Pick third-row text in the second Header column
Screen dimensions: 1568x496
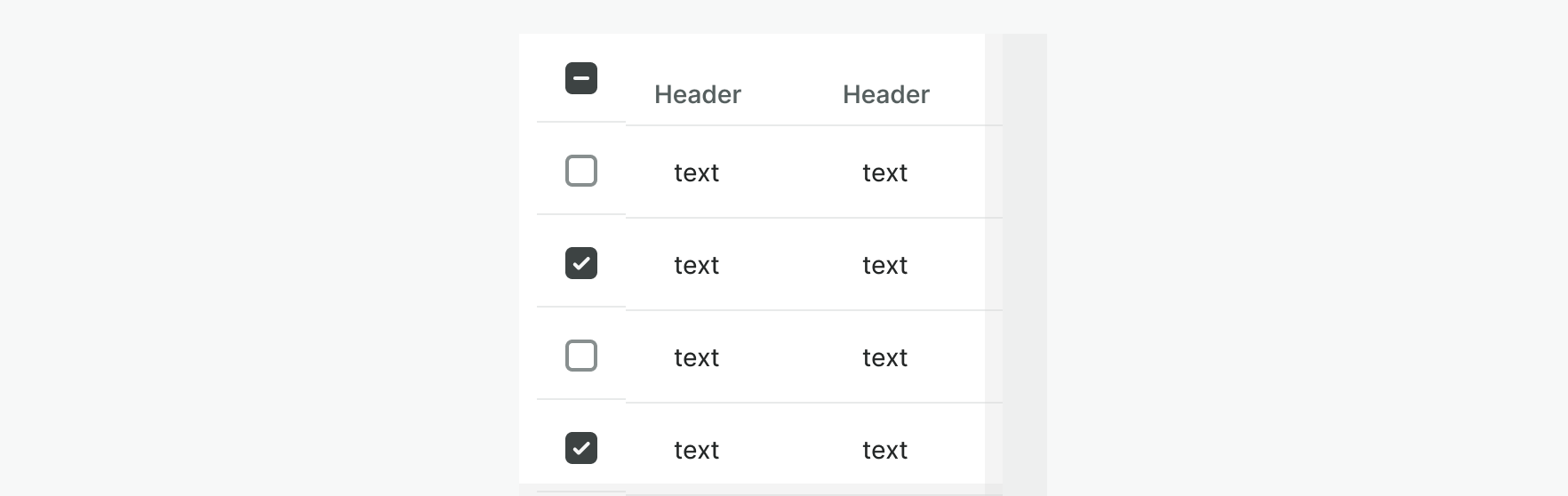point(885,357)
